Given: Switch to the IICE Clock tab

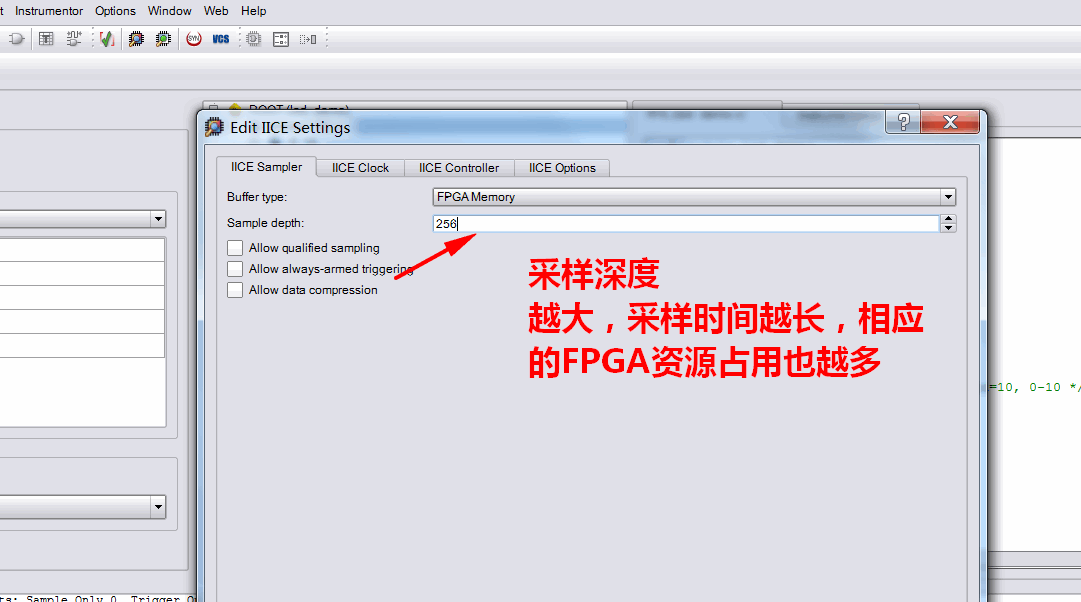Looking at the screenshot, I should [x=361, y=168].
